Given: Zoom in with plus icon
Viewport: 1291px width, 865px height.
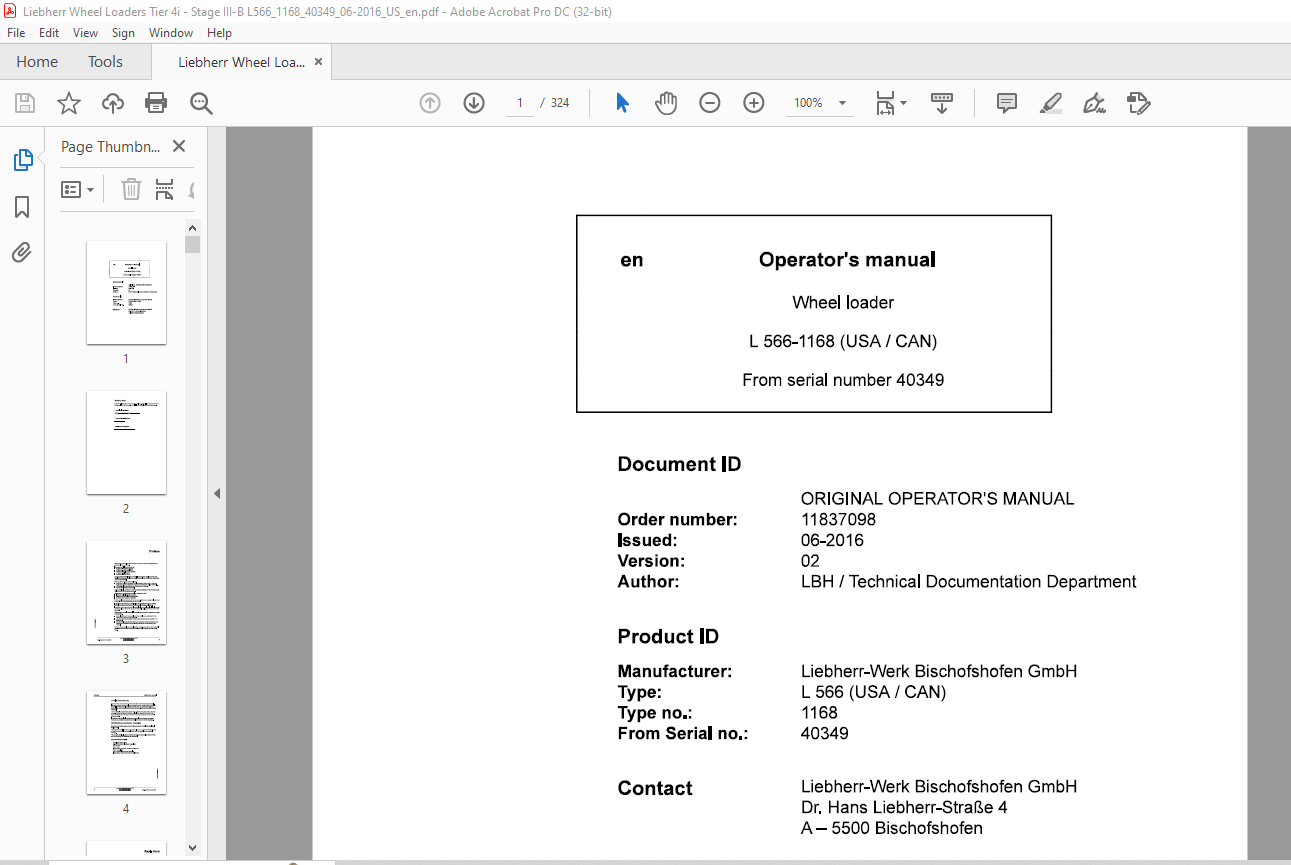Looking at the screenshot, I should (754, 103).
